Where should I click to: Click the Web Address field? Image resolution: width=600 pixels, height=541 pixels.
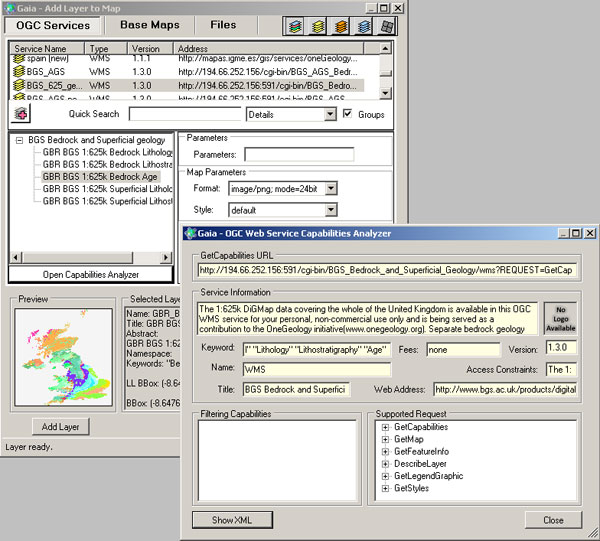[505, 389]
